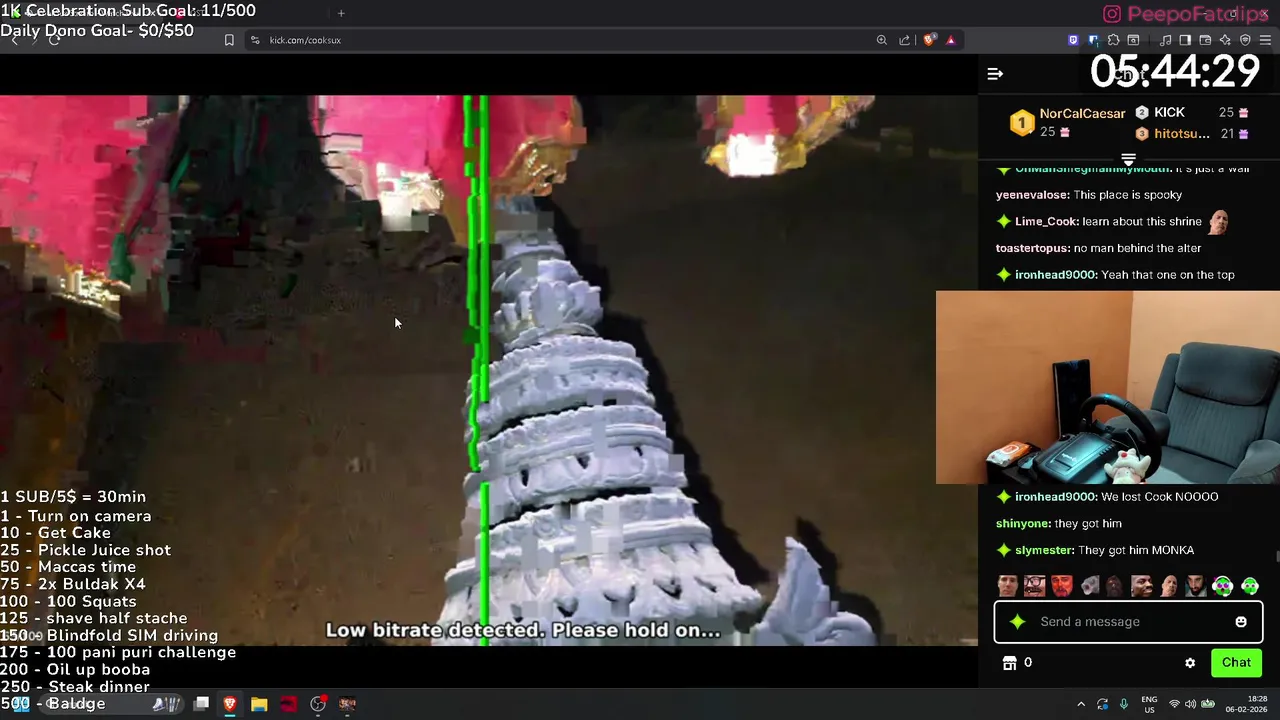1280x720 pixels.
Task: Insert the green headphones alien emote on far right
Action: [1250, 586]
